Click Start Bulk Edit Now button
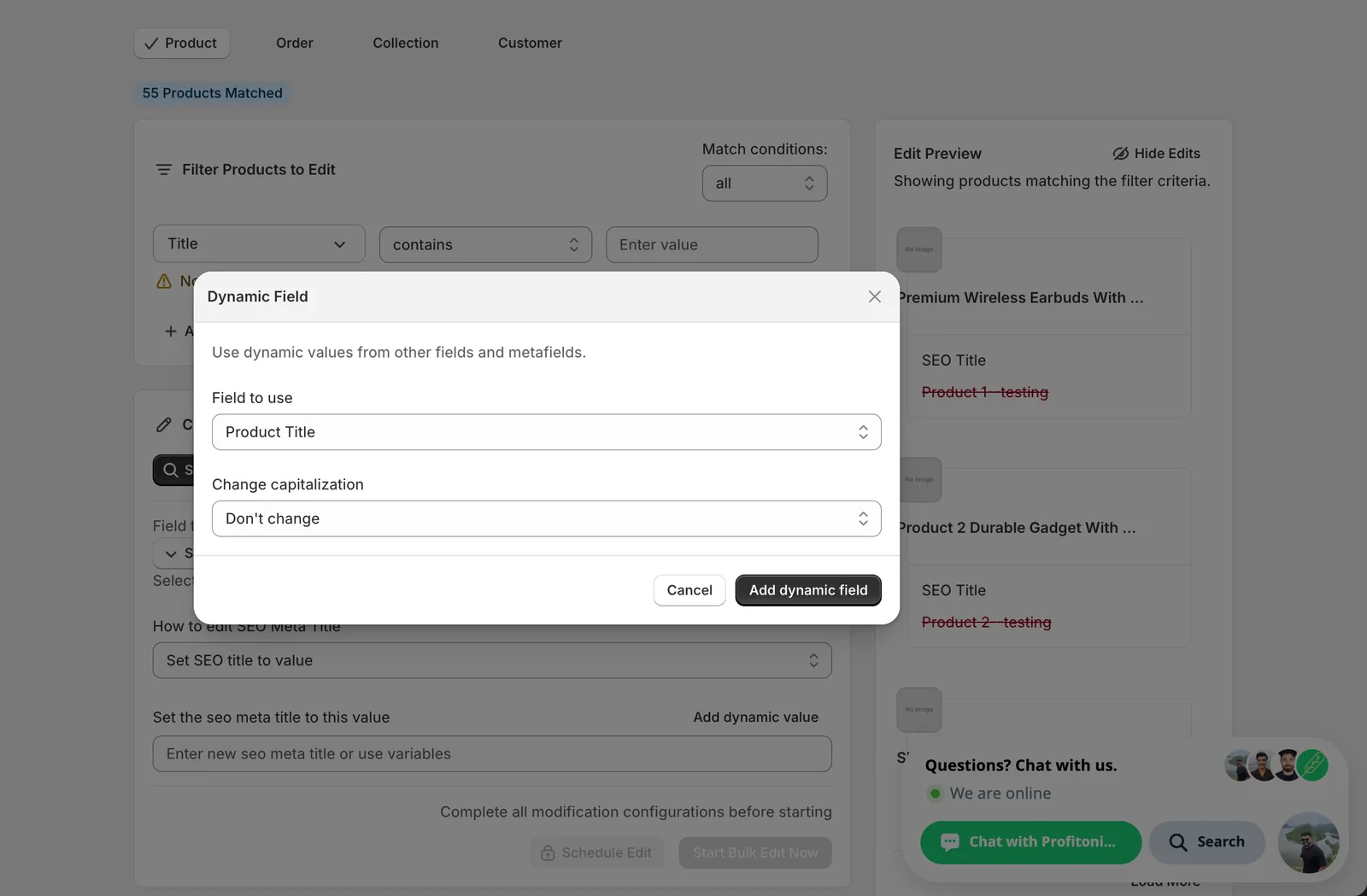 [x=755, y=852]
